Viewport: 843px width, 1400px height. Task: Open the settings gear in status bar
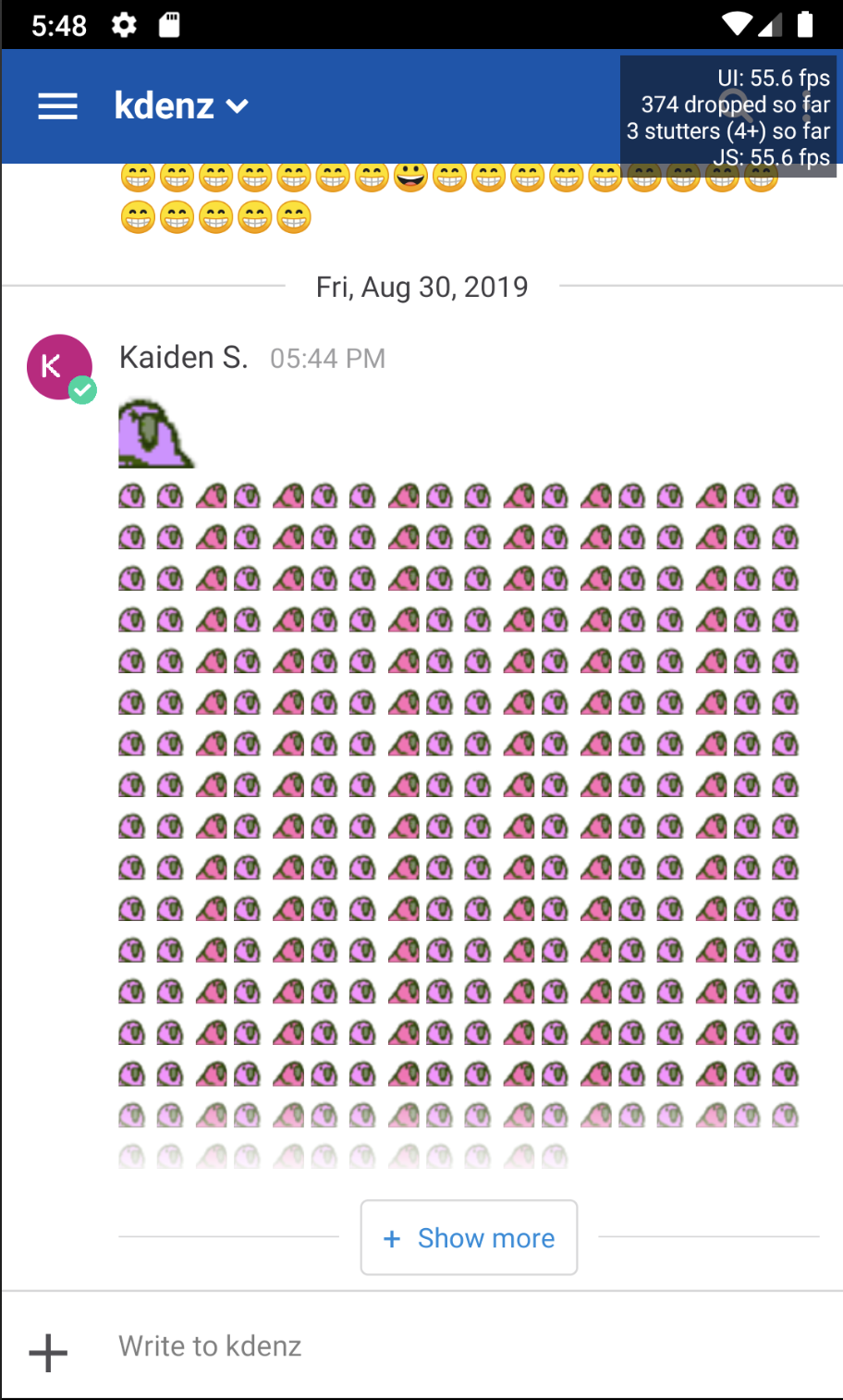pyautogui.click(x=124, y=25)
